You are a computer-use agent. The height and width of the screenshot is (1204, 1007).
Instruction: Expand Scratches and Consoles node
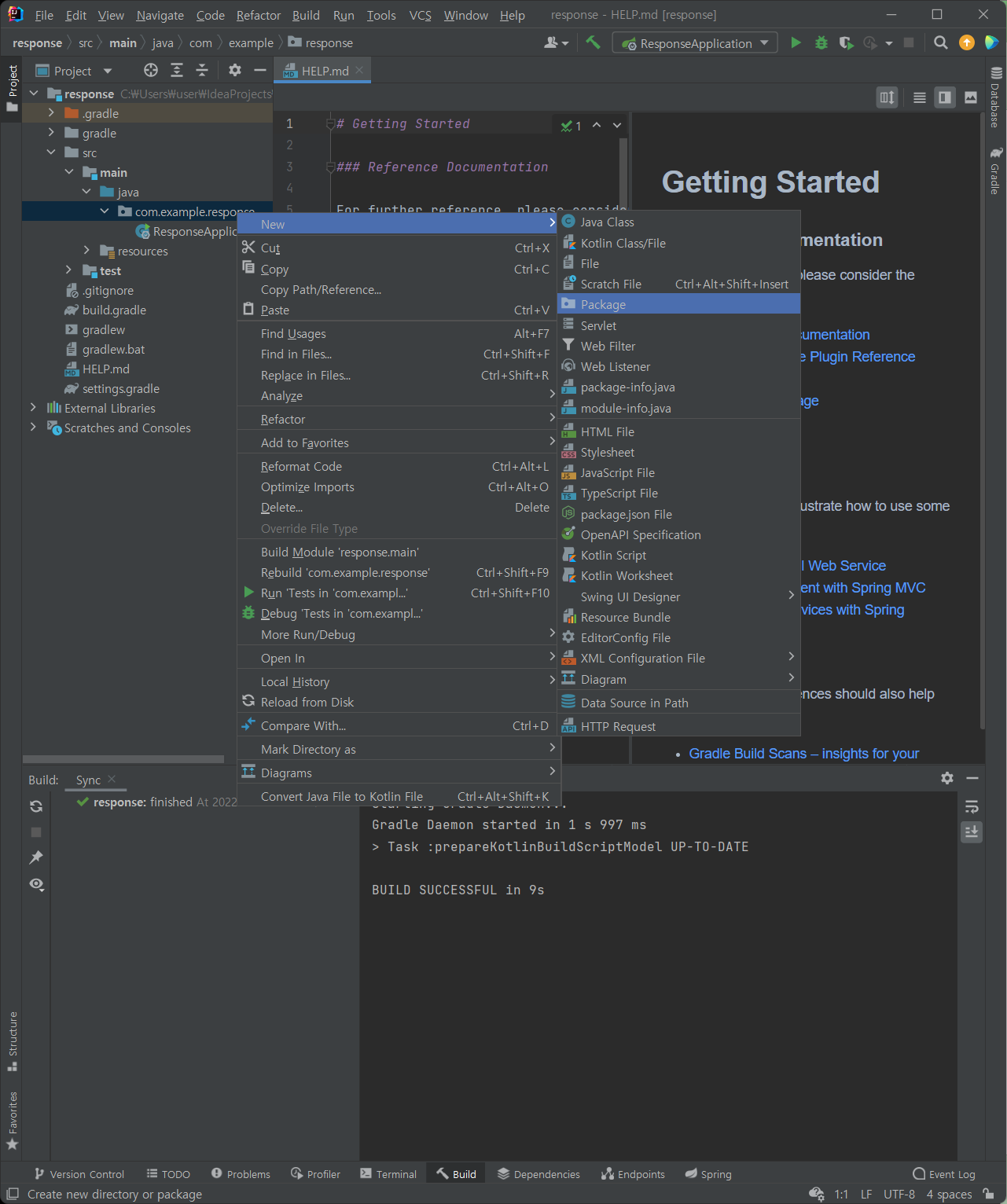33,428
